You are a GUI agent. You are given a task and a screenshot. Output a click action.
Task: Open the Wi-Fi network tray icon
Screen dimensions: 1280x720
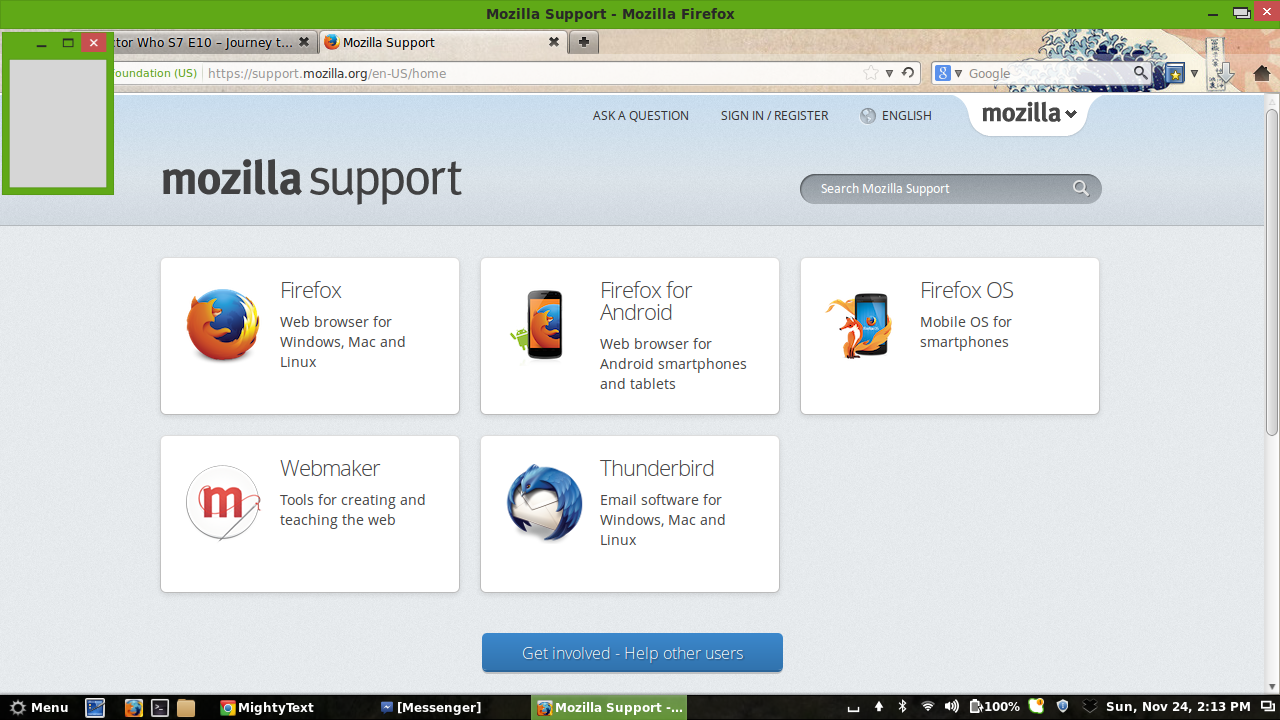[928, 707]
